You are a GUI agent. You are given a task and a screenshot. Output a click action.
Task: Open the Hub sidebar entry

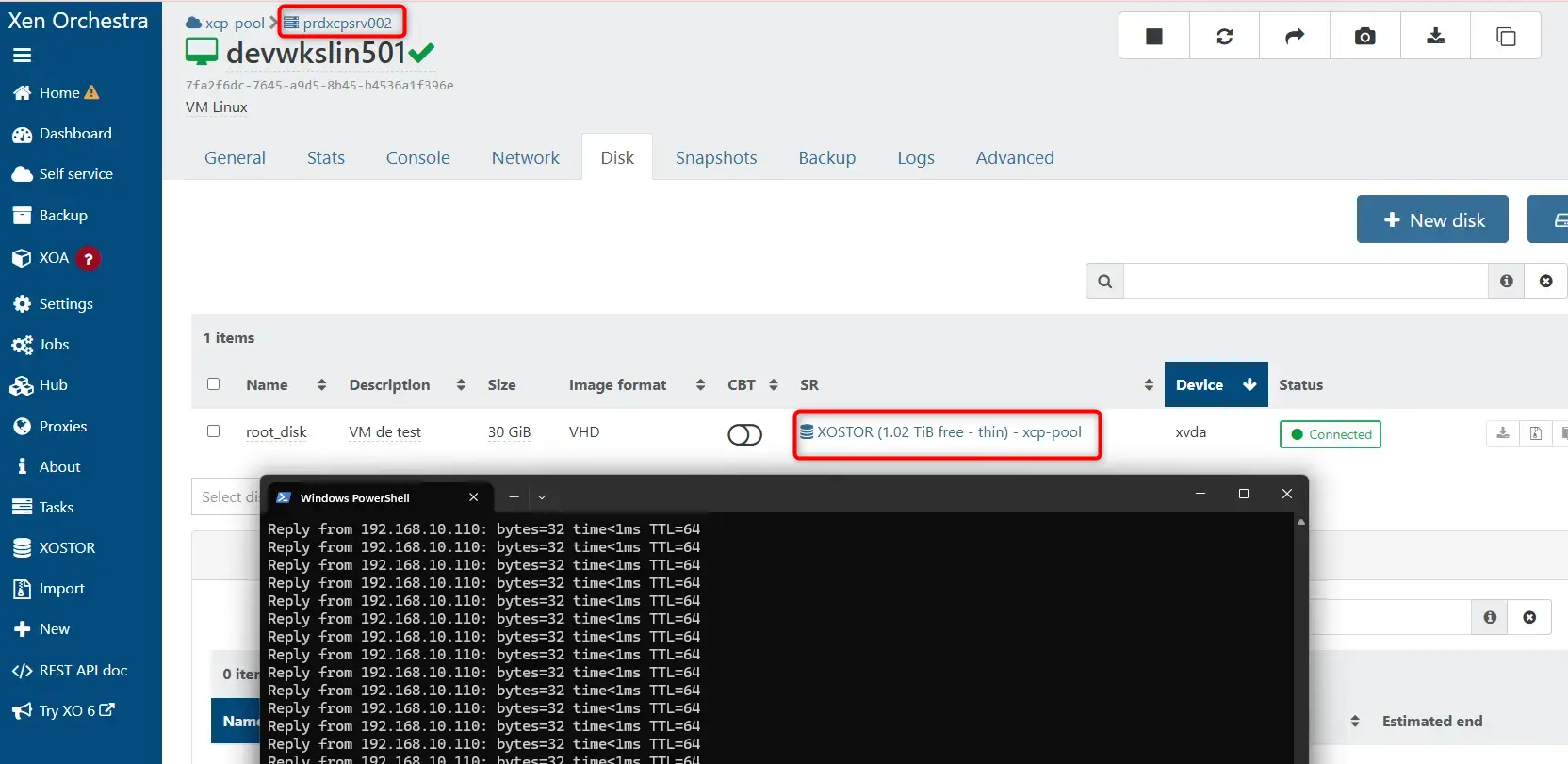pos(40,385)
